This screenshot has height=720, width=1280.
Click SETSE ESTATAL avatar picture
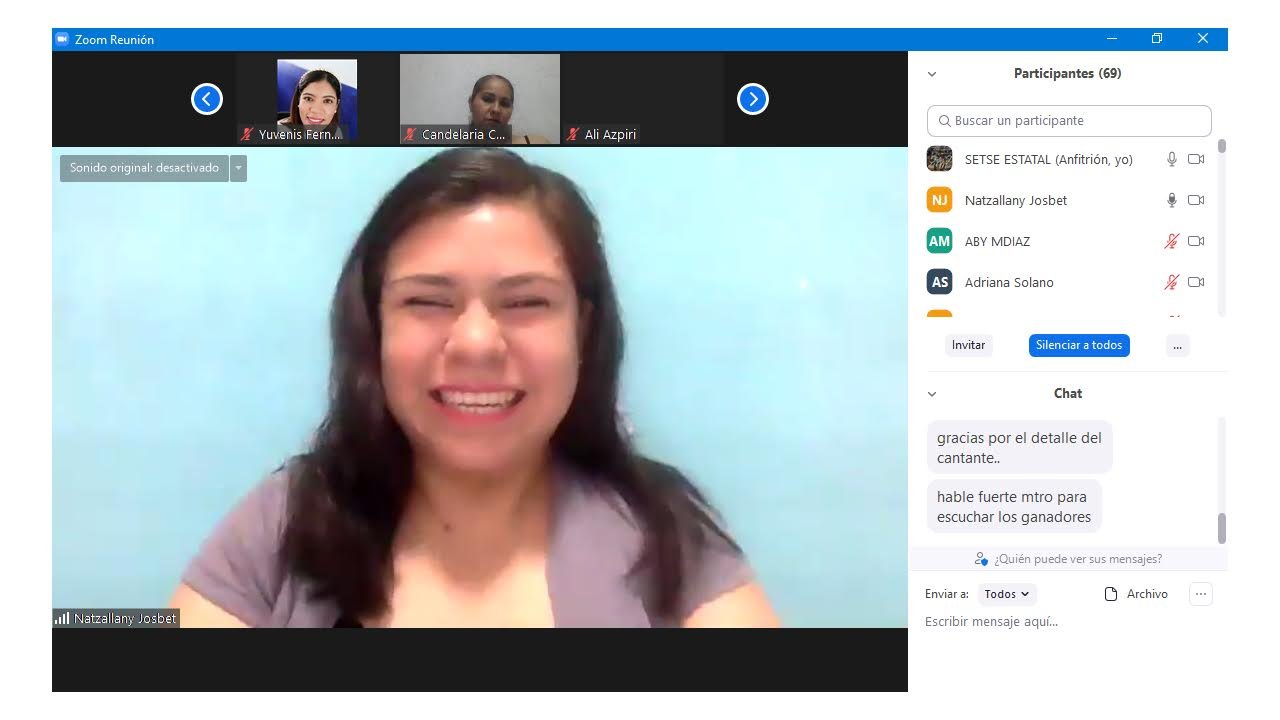pyautogui.click(x=940, y=159)
